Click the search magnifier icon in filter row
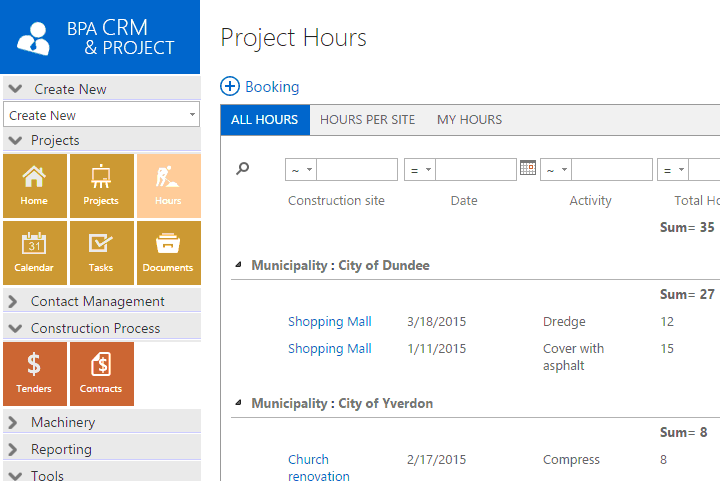This screenshot has height=481, width=720. click(242, 168)
